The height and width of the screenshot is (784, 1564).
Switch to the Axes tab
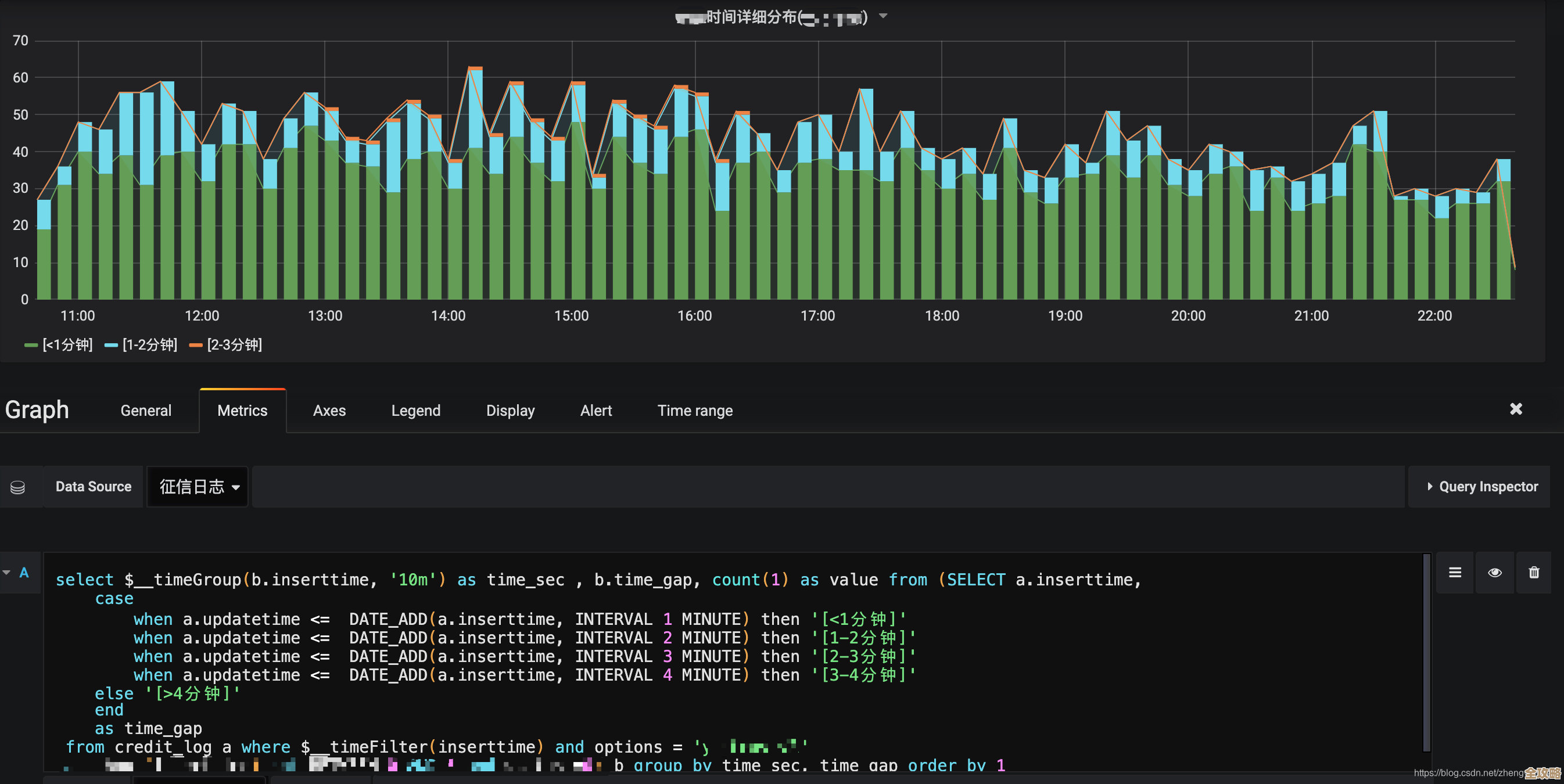click(329, 411)
